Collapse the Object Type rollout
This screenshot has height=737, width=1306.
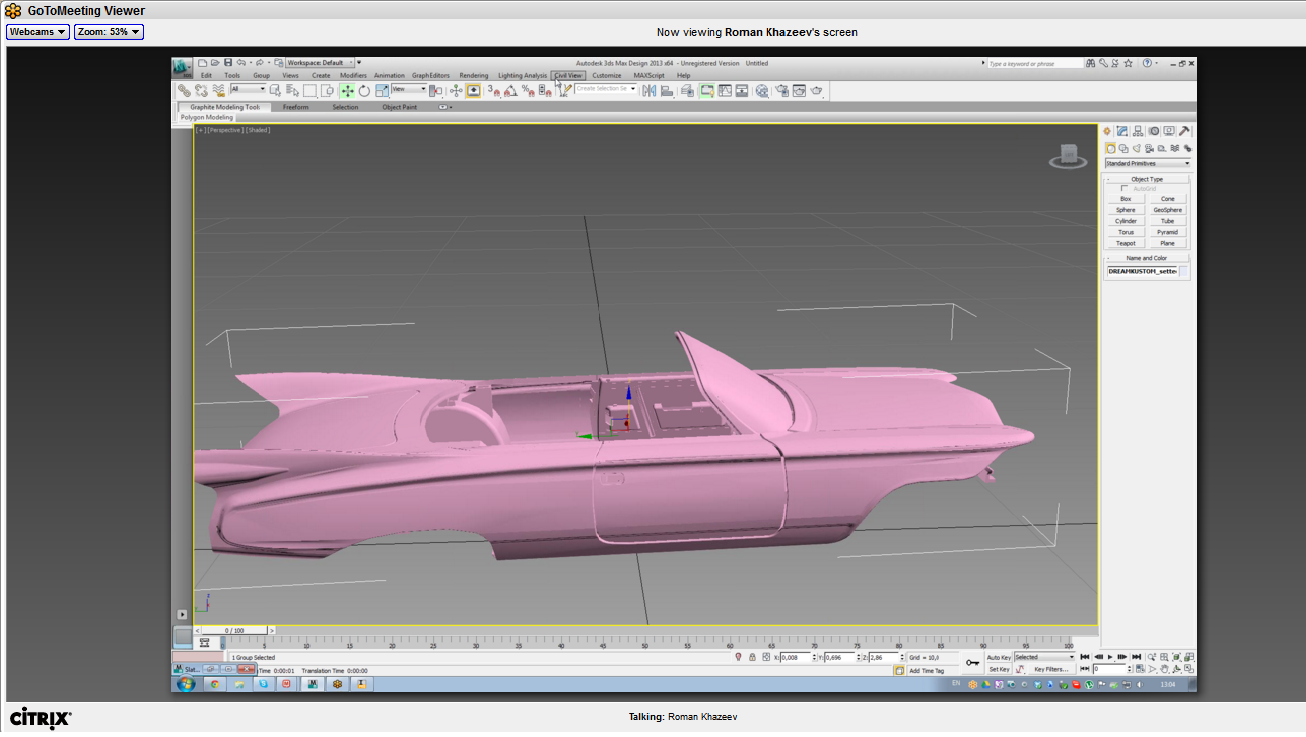[x=1147, y=179]
